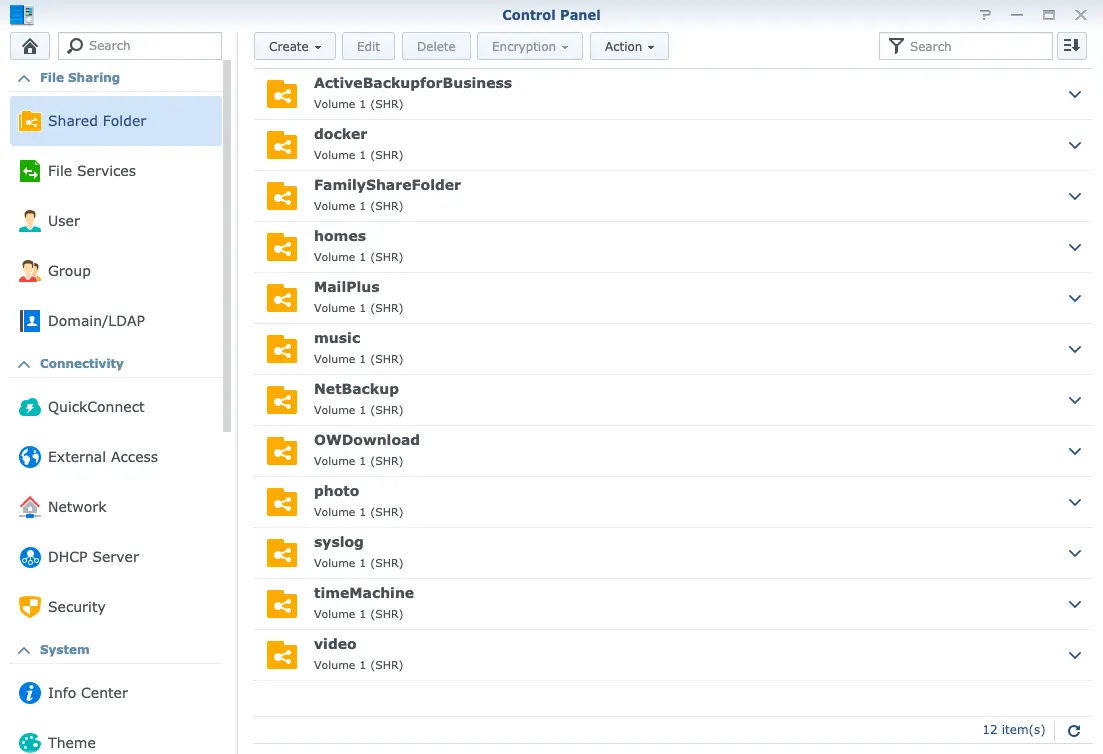Image resolution: width=1103 pixels, height=754 pixels.
Task: Focus the folder filter Search field
Action: click(x=965, y=46)
